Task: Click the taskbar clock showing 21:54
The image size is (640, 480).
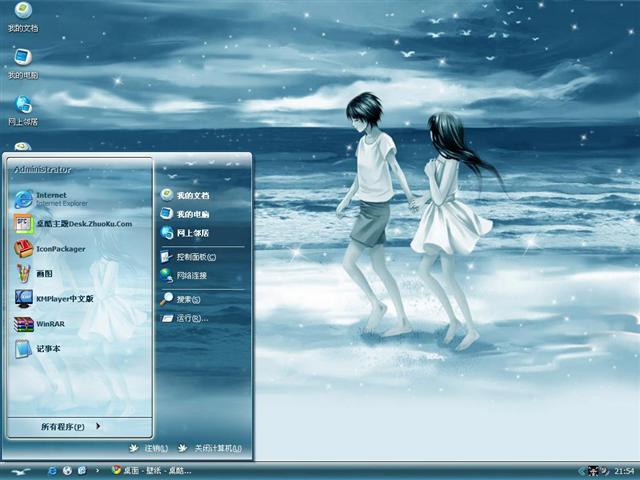Action: click(x=624, y=470)
